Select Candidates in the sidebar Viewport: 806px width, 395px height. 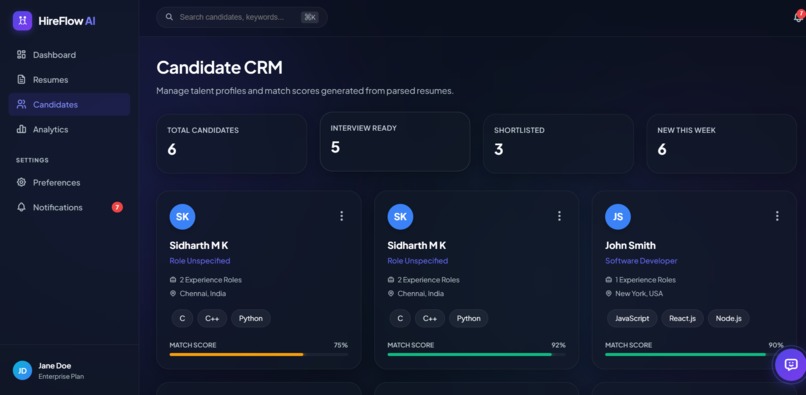pos(69,104)
